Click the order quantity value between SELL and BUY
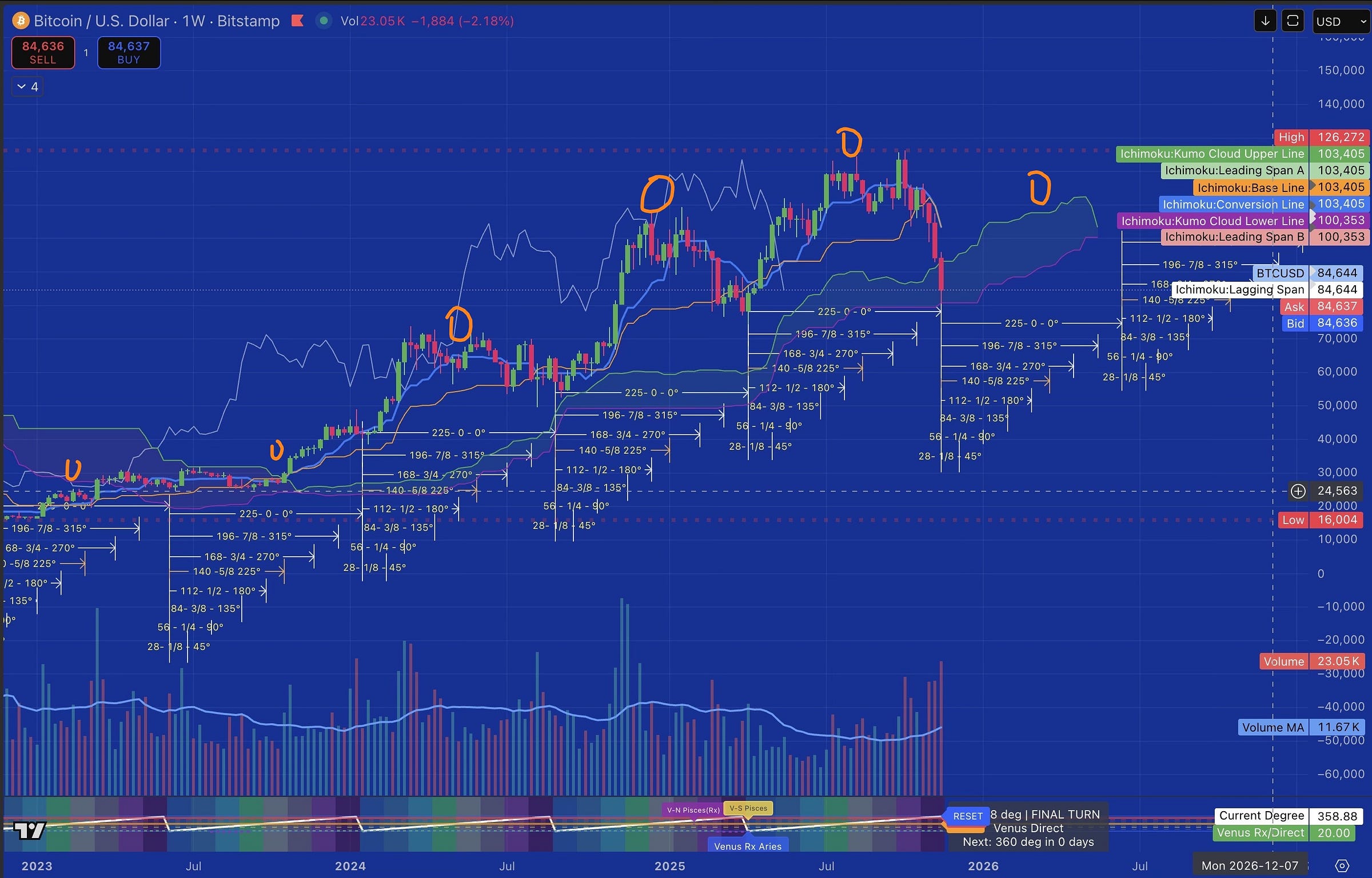 [86, 53]
